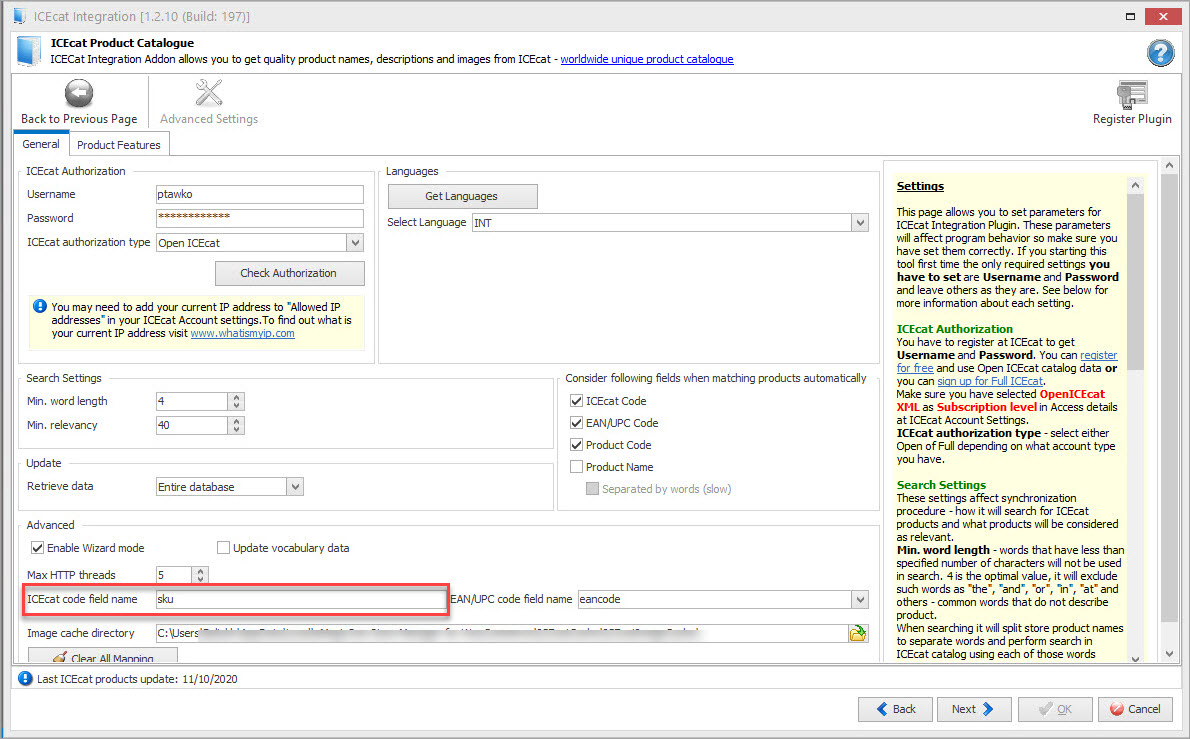Click the OK button
Image resolution: width=1190 pixels, height=739 pixels.
click(1055, 709)
